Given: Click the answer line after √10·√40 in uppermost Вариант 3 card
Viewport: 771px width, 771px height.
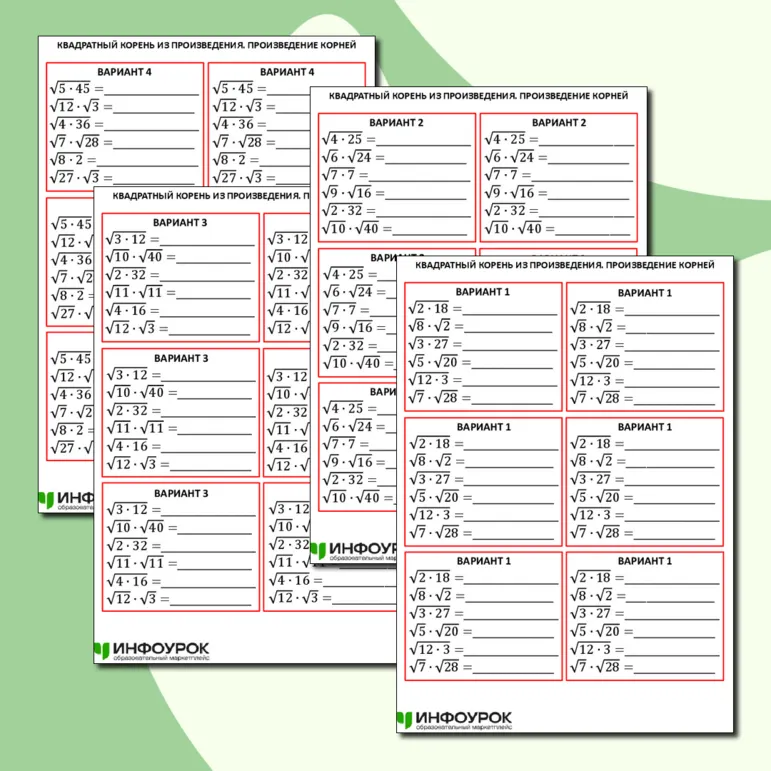Looking at the screenshot, I should (x=214, y=262).
